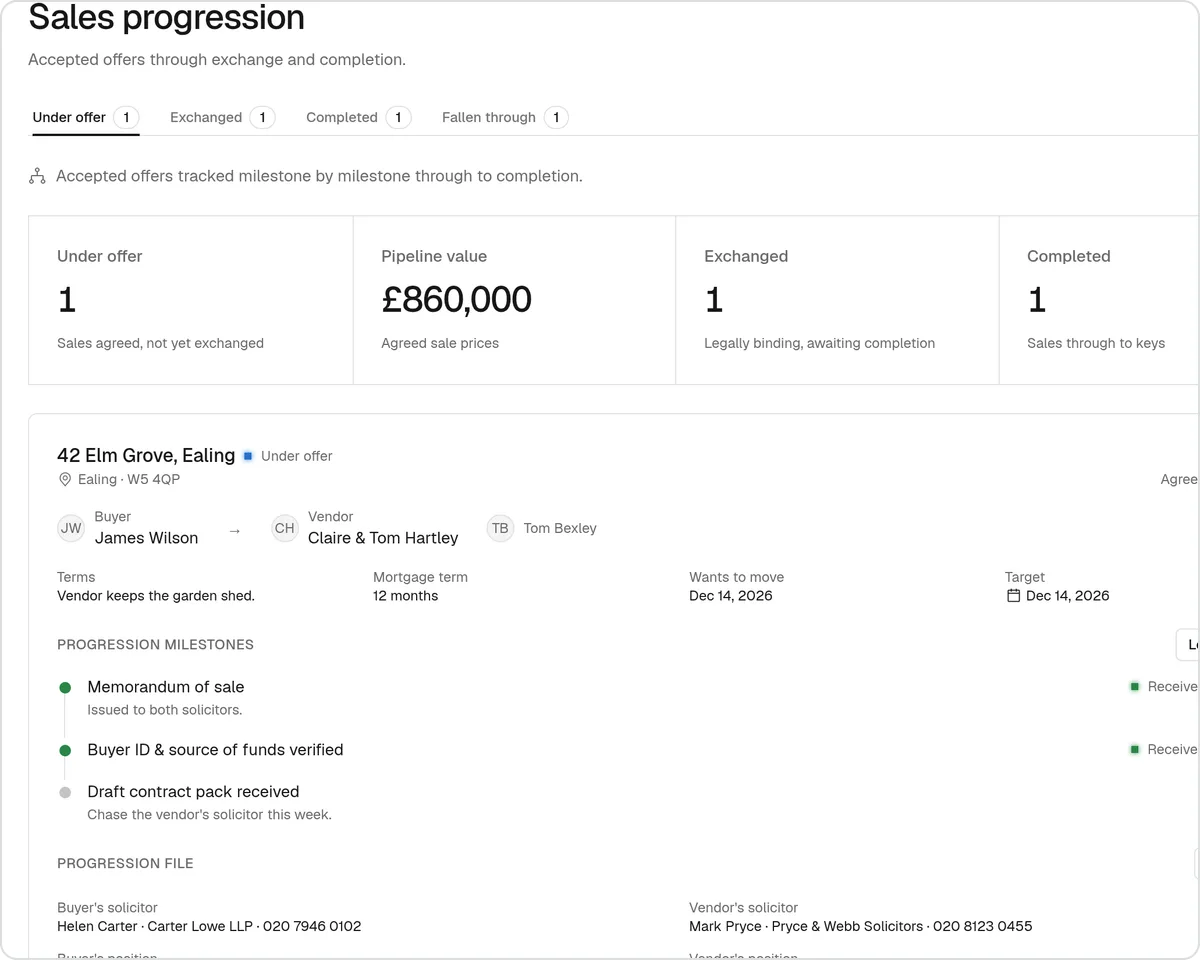Click the PROGRESSION FILE section label
Screen dimensions: 1200x960
coord(125,864)
